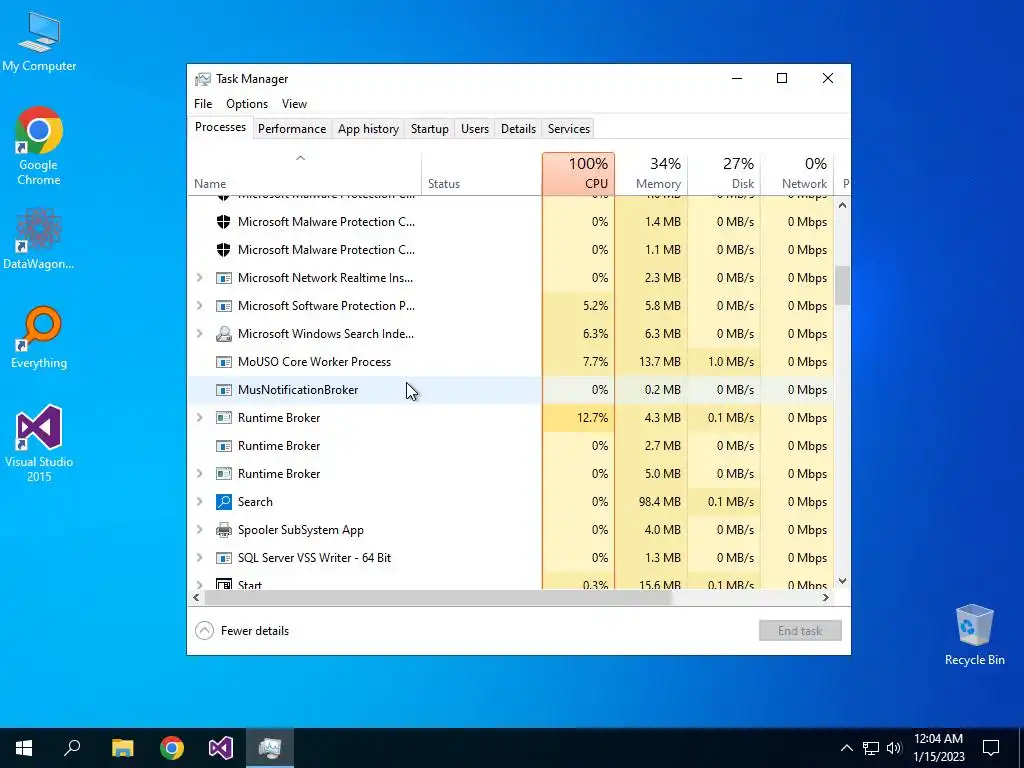This screenshot has height=768, width=1024.
Task: Sort by the Network column header
Action: coord(798,174)
